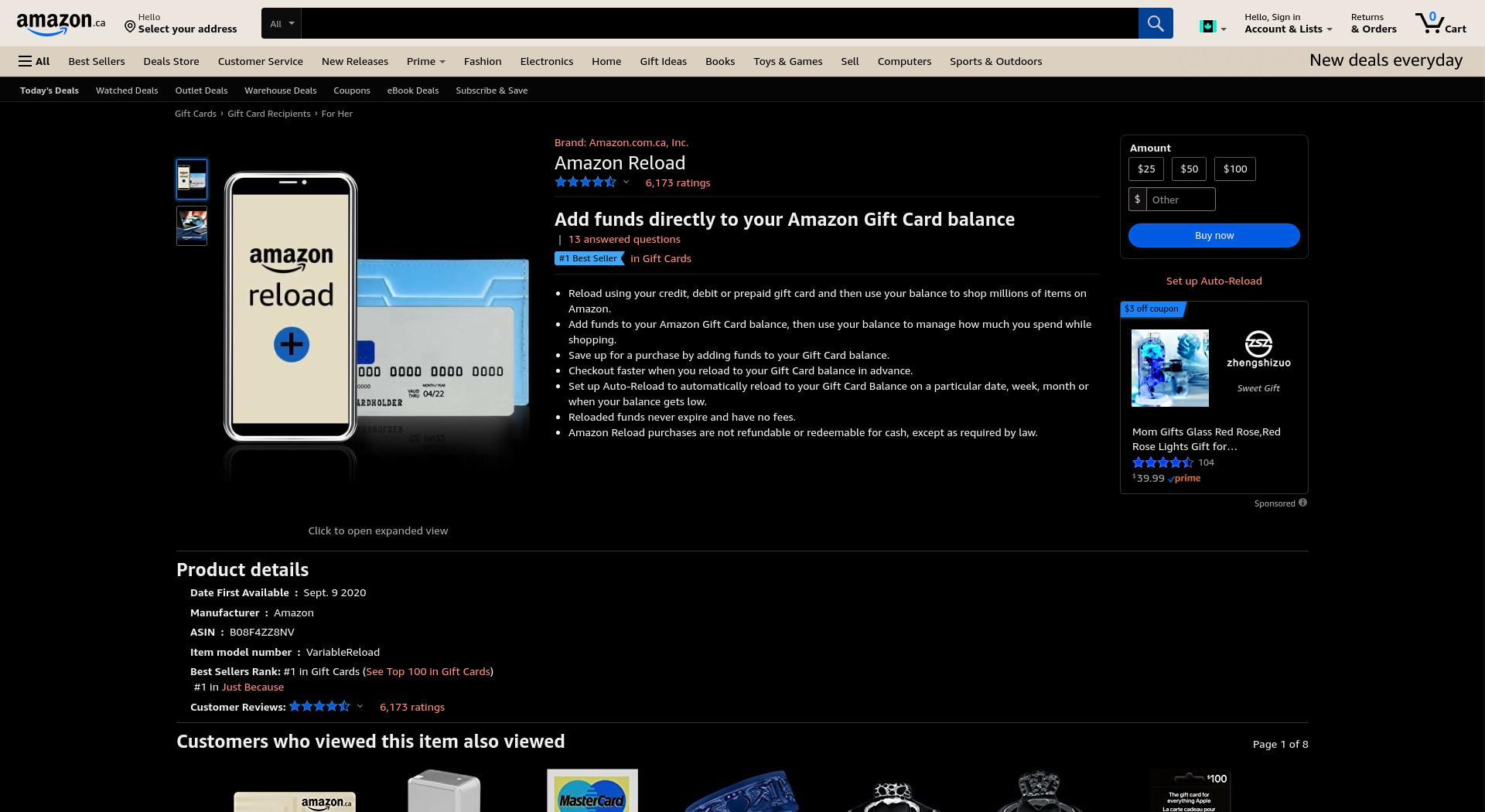Click Customer Reviews star rating in details

click(x=319, y=706)
